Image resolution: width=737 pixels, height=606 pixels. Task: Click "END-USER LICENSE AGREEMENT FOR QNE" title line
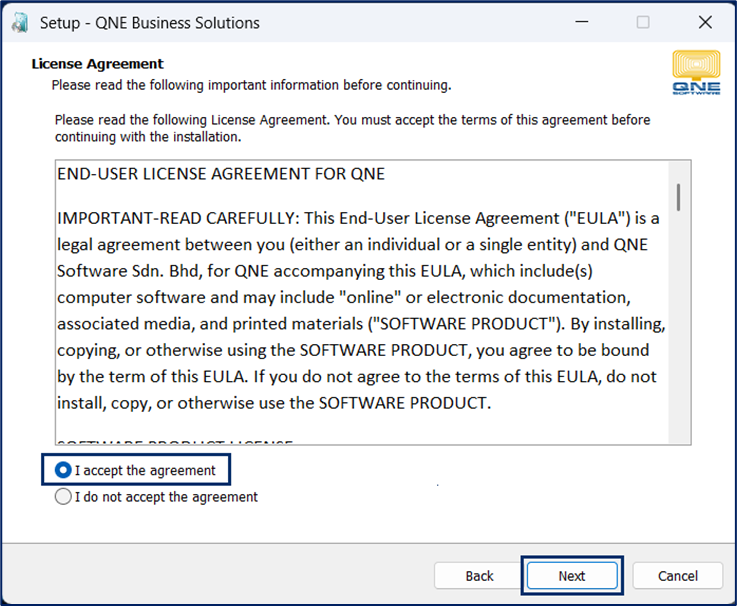click(221, 174)
